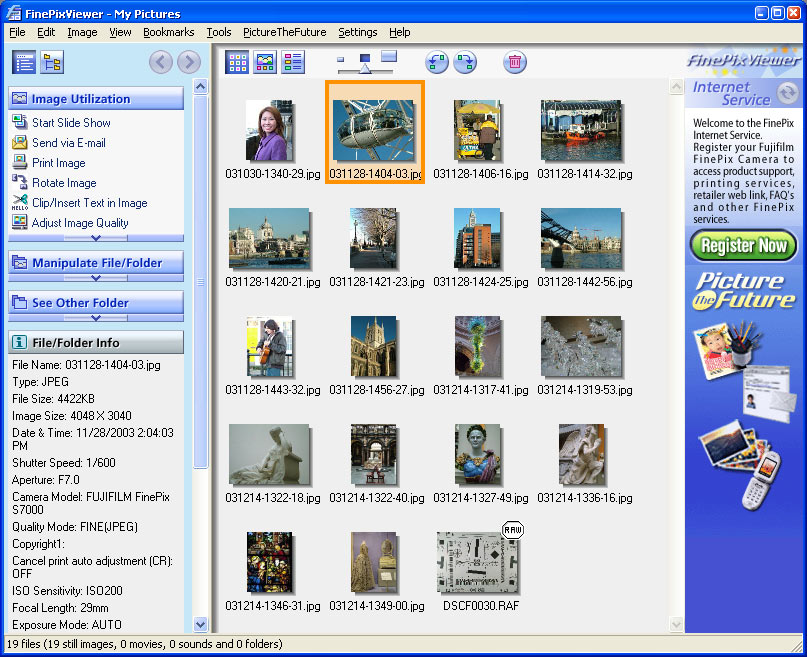Expand the Image Utilization section chevron
The image size is (807, 657).
point(96,238)
